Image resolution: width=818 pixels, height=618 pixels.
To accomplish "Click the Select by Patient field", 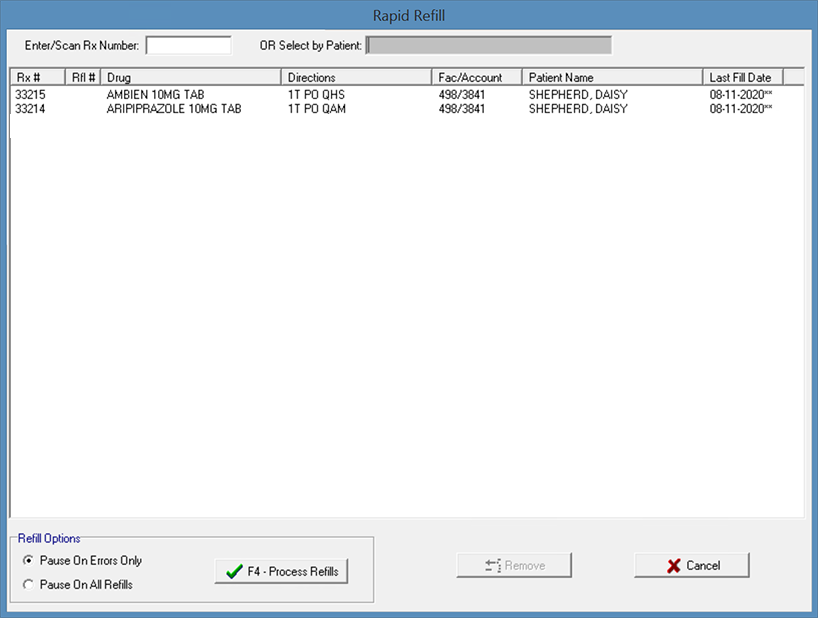I will pyautogui.click(x=489, y=45).
